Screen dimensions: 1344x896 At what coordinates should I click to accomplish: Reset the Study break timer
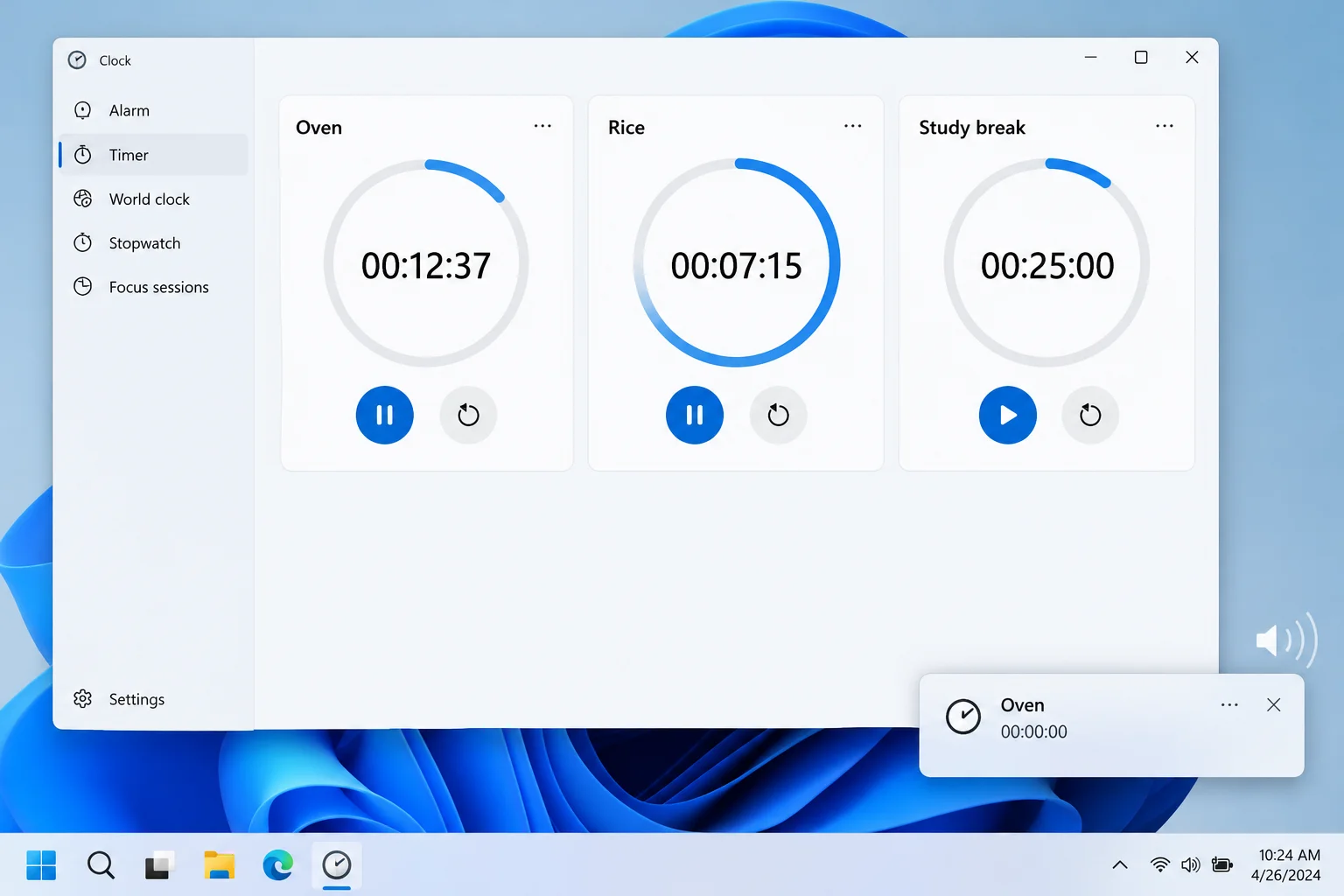click(1090, 415)
